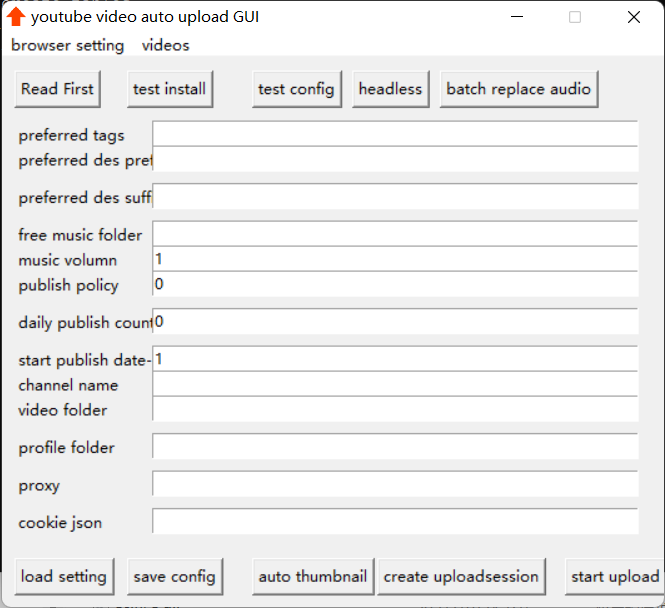Click create uploadsession button
The width and height of the screenshot is (665, 608).
tap(461, 577)
